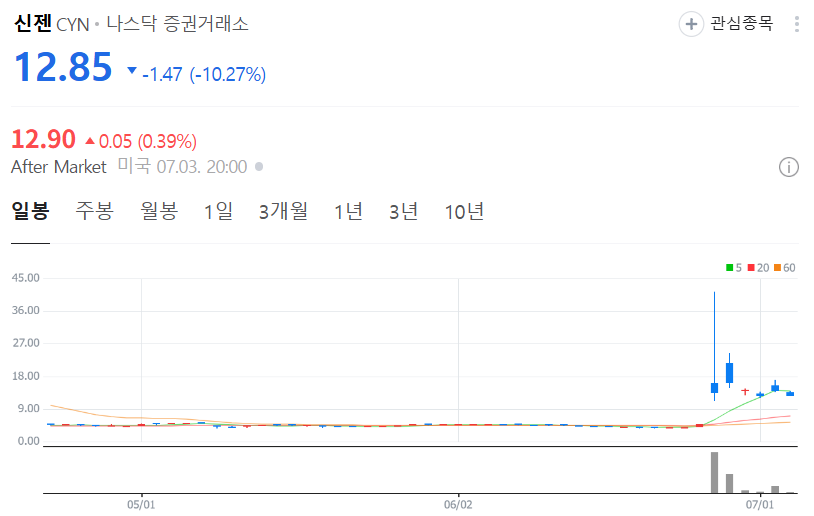Click the red 20-day moving average legend
This screenshot has height=516, width=814.
pos(758,268)
